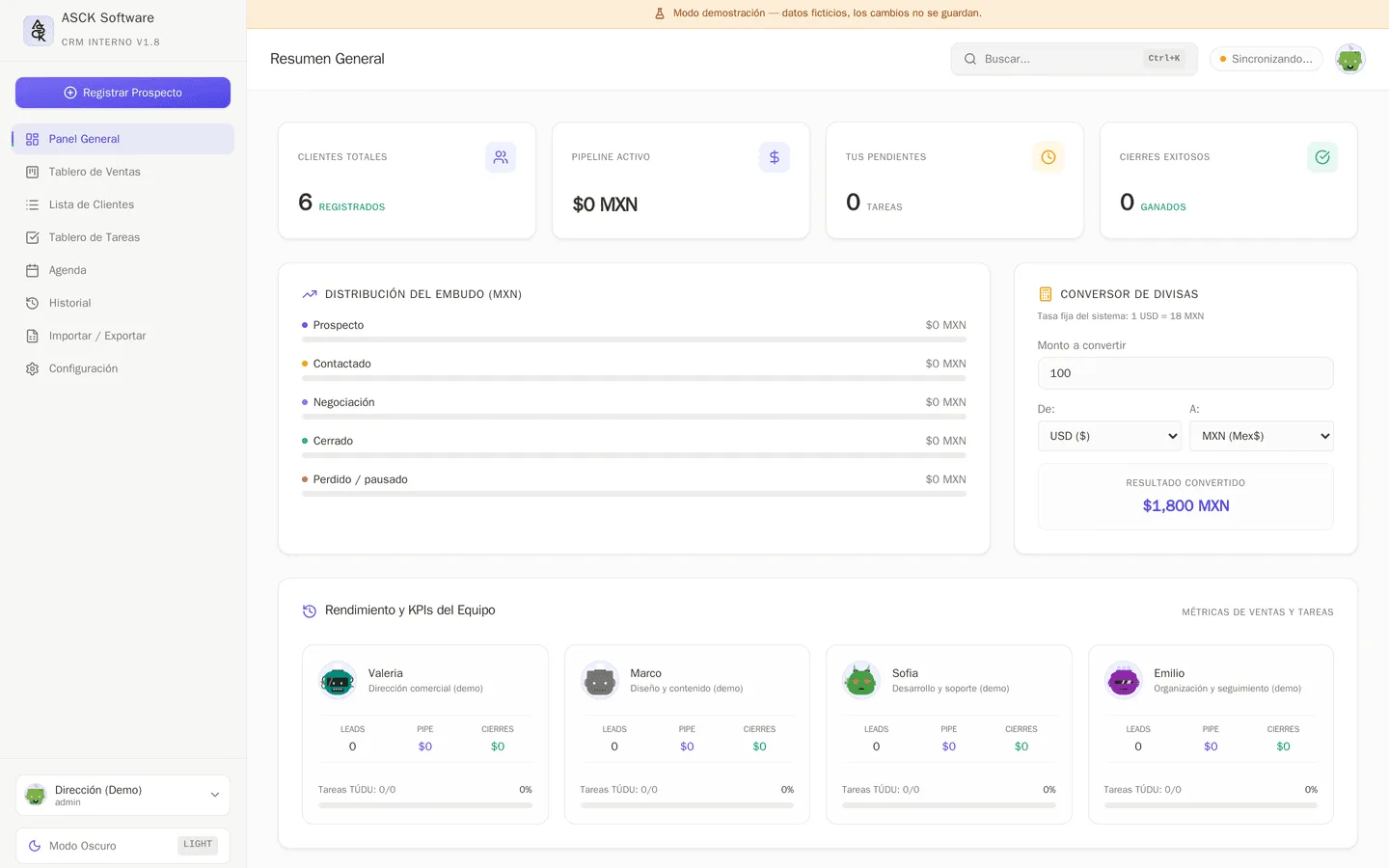
Task: Click Valeria's avatar in the team card
Action: coord(338,680)
